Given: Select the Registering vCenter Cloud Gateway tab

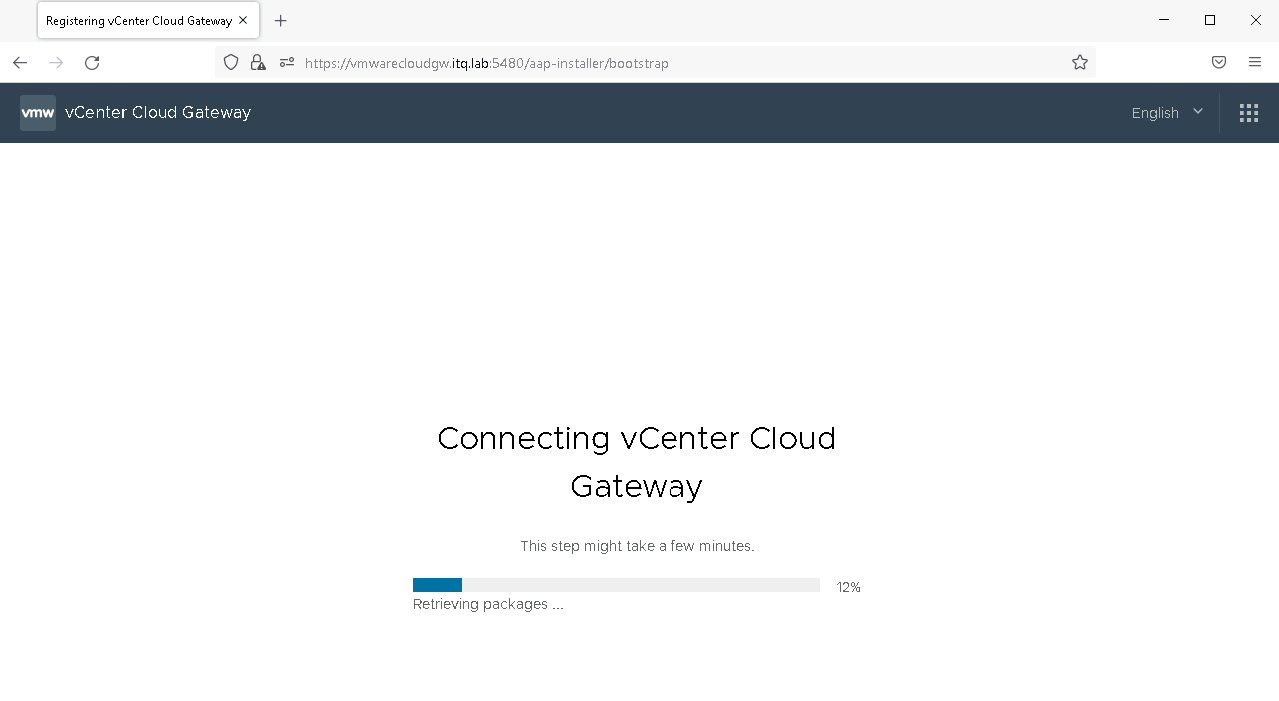Looking at the screenshot, I should [x=138, y=21].
